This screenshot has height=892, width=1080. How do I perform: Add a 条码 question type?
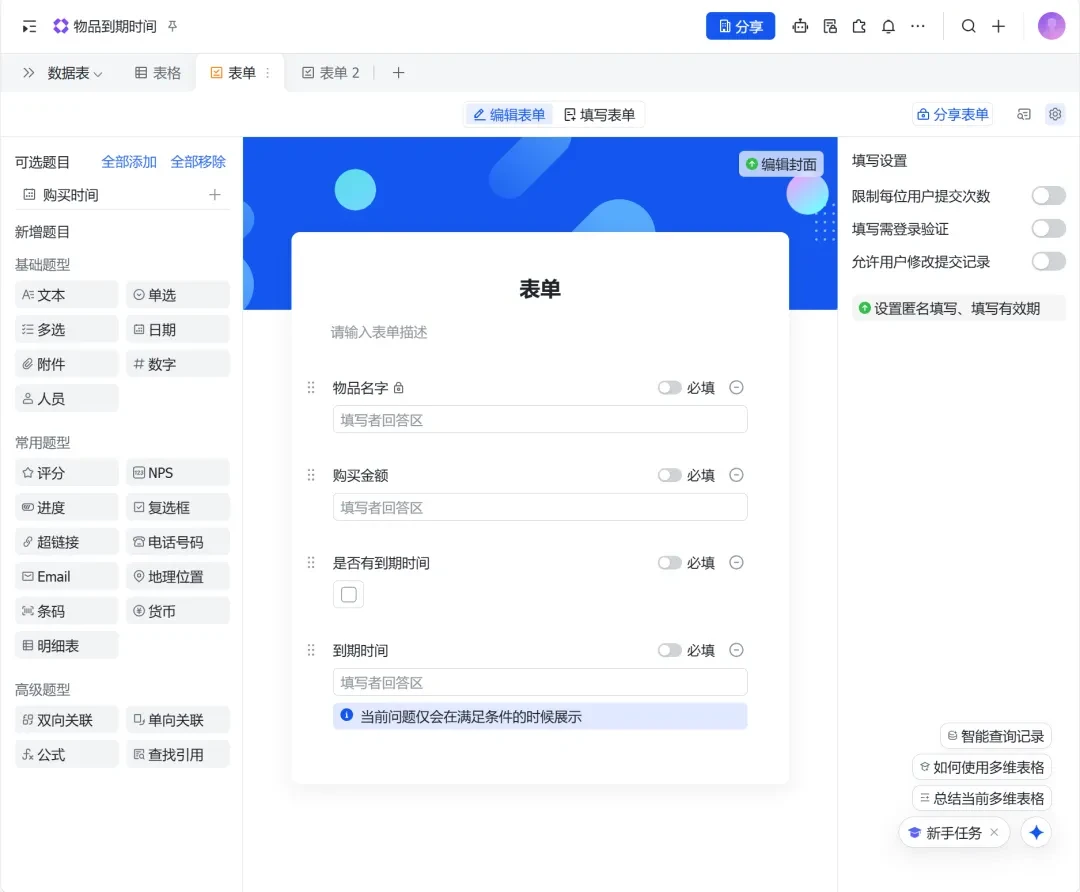(x=66, y=611)
